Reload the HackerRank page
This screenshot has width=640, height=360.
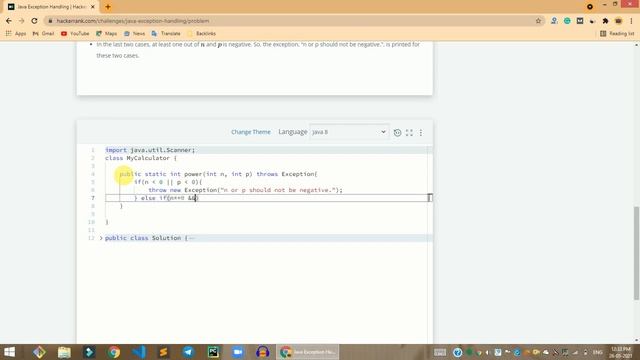34,21
